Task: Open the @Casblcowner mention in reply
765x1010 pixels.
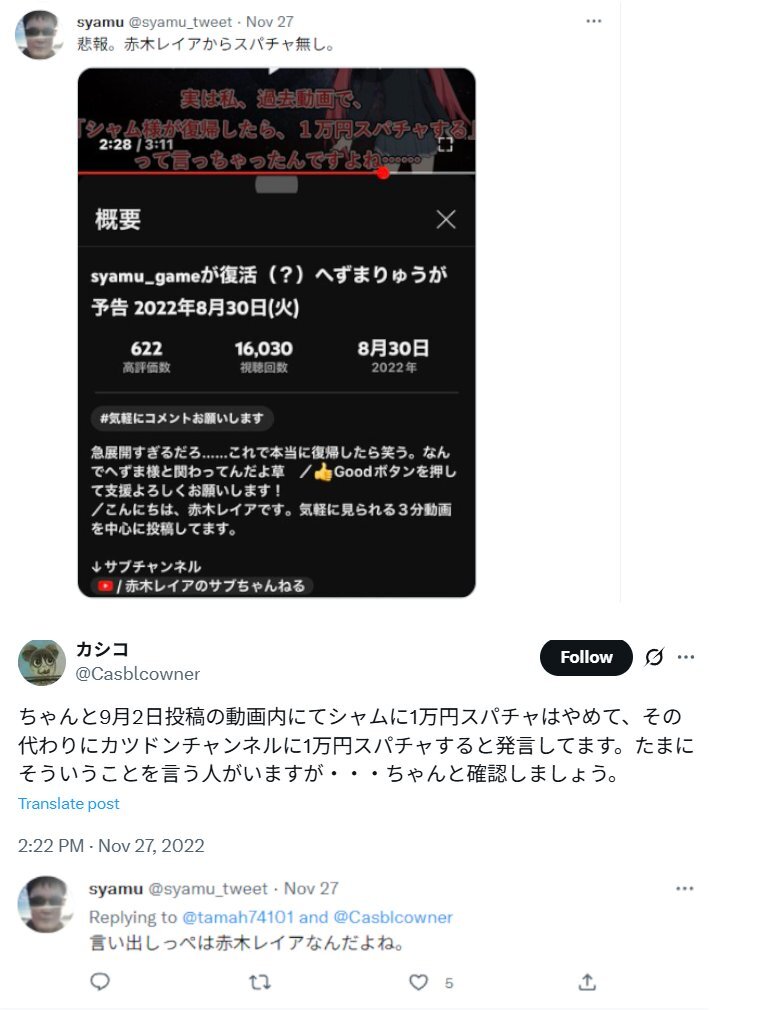Action: [393, 917]
